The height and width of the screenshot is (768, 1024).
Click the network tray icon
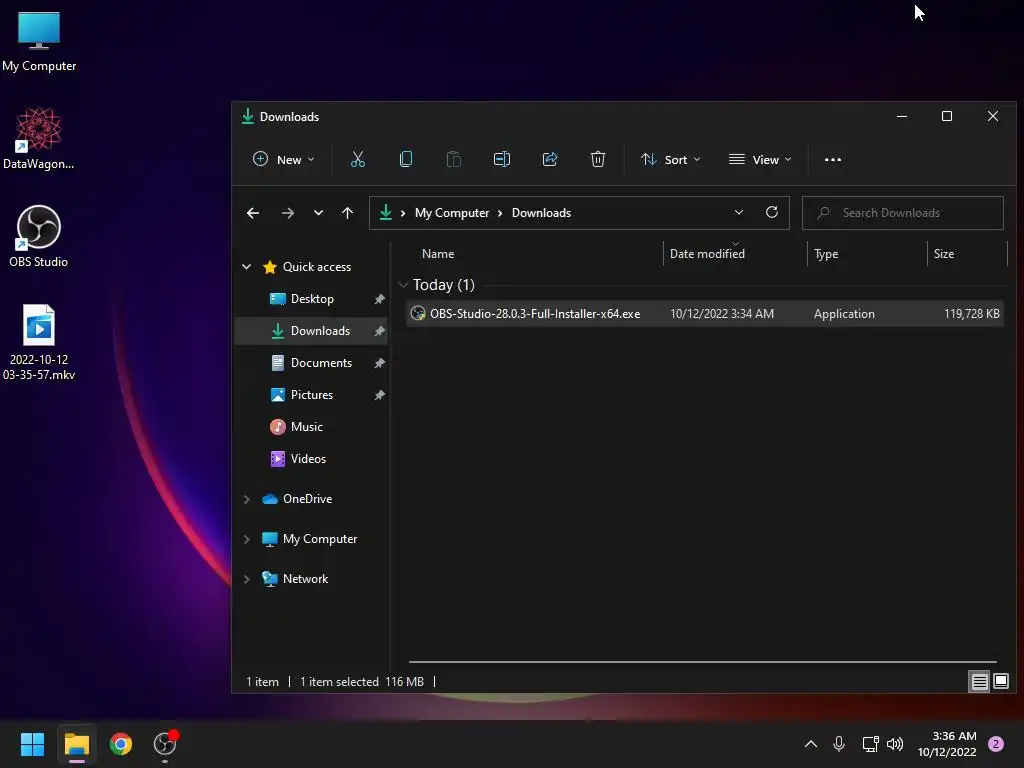coord(870,744)
